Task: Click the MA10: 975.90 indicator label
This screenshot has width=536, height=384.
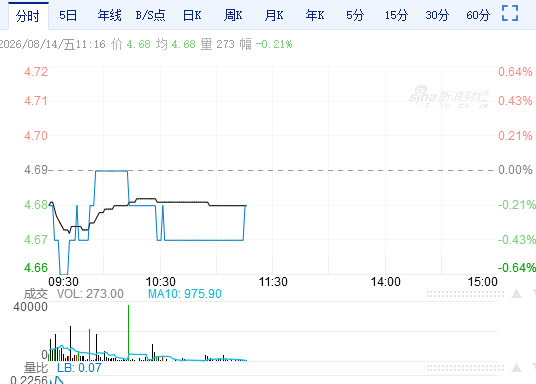Action: [185, 294]
